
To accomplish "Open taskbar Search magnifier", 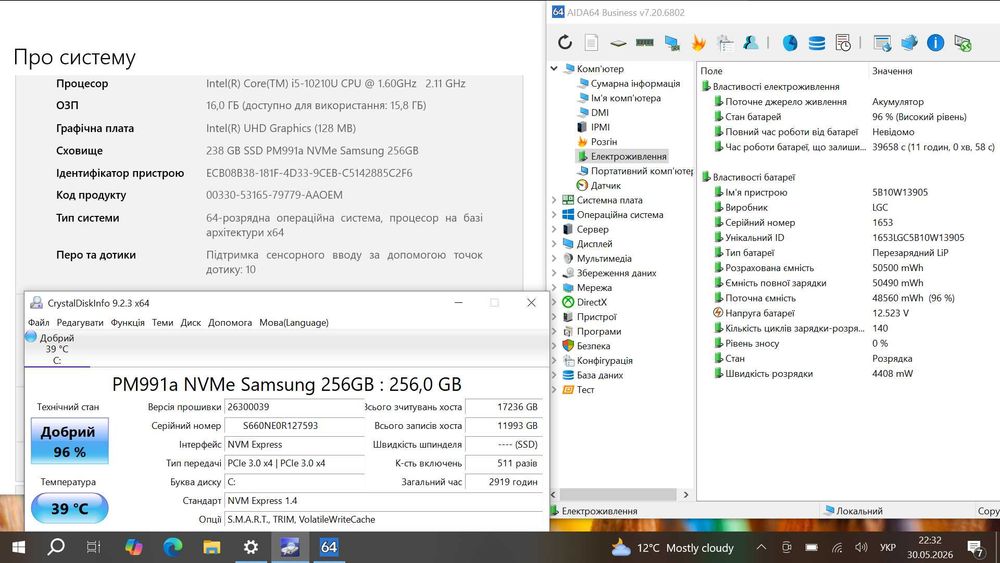I will click(x=56, y=547).
